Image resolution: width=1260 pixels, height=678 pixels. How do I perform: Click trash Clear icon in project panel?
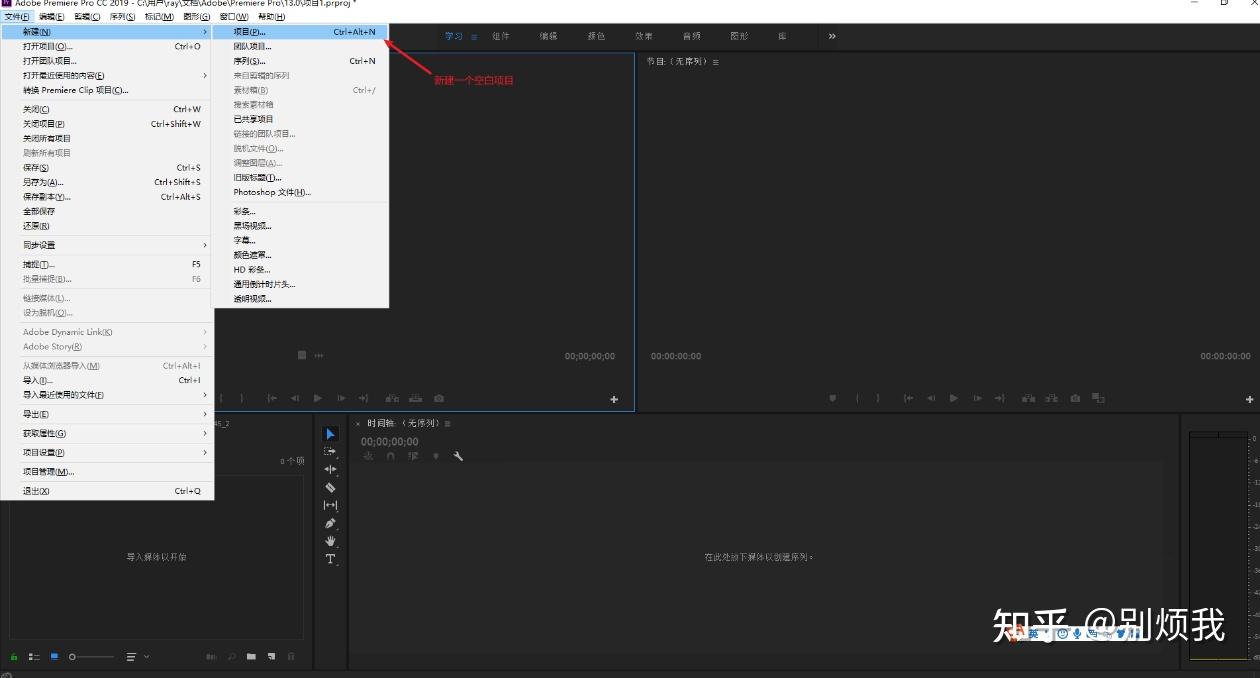(291, 657)
